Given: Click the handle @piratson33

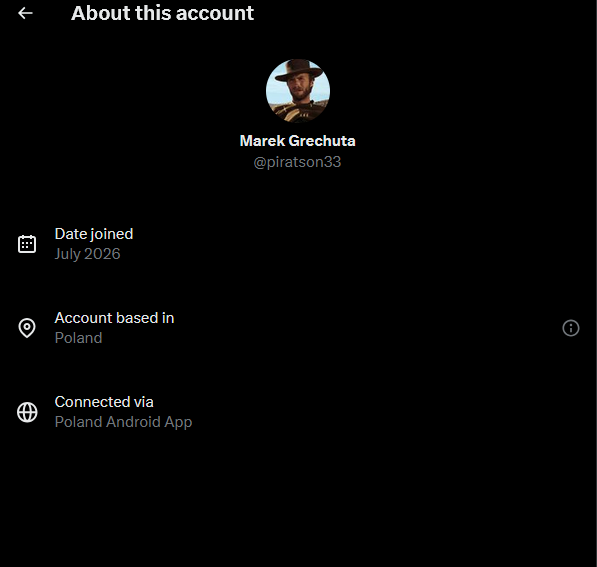Looking at the screenshot, I should pyautogui.click(x=297, y=162).
